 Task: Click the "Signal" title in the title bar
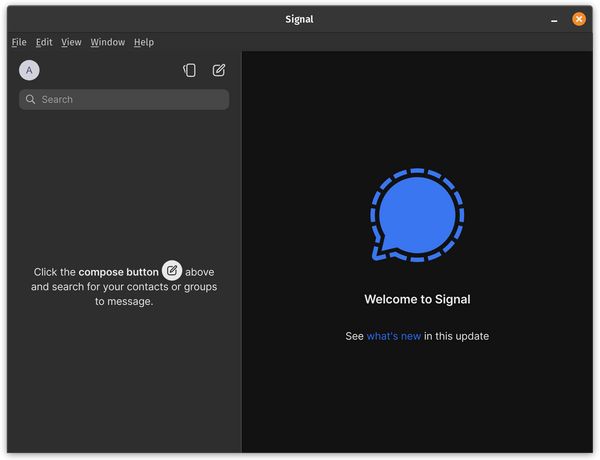pyautogui.click(x=297, y=19)
